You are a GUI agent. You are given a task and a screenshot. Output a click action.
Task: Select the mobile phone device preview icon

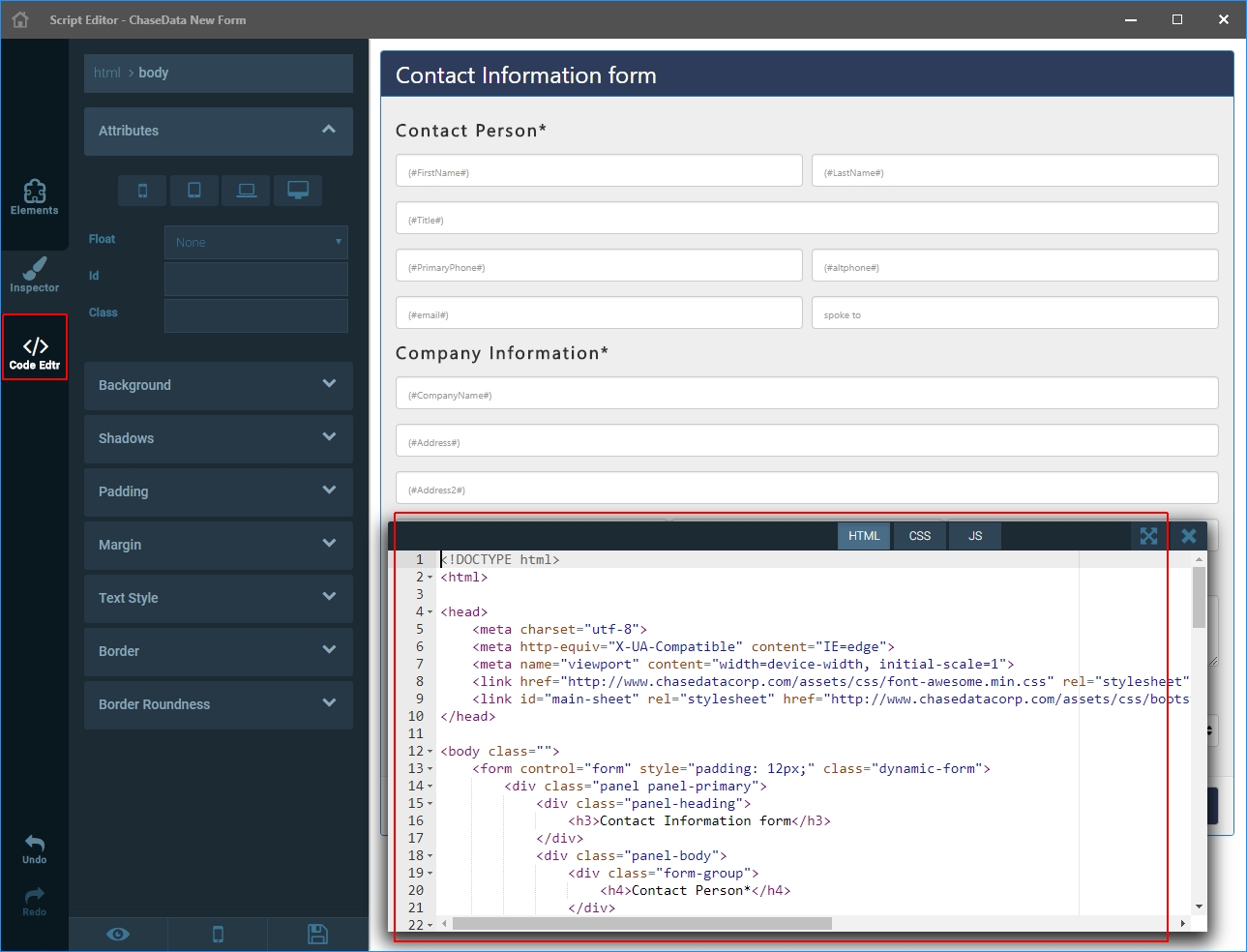point(142,191)
